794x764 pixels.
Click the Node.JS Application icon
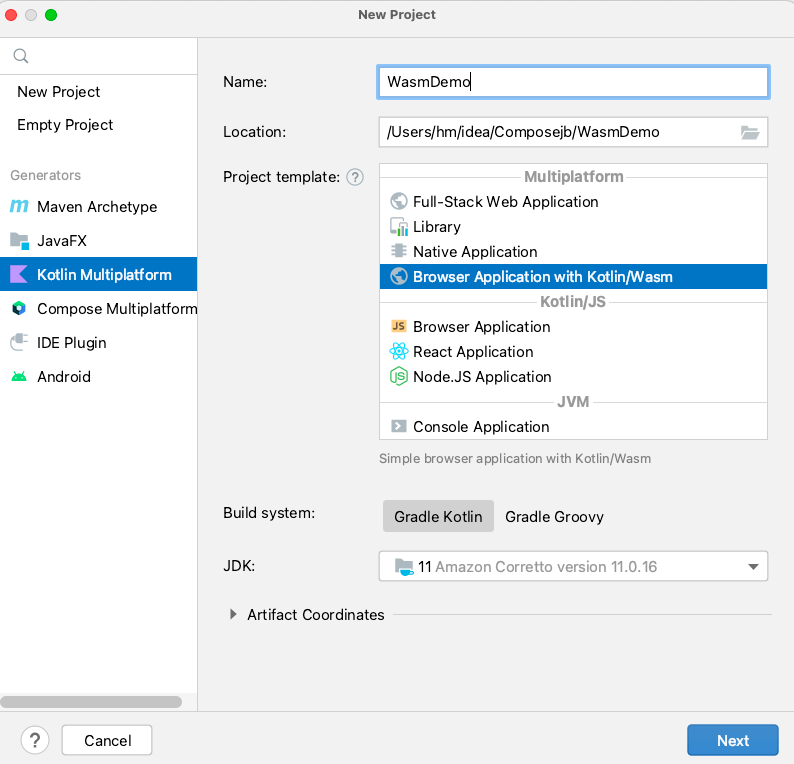pos(398,377)
